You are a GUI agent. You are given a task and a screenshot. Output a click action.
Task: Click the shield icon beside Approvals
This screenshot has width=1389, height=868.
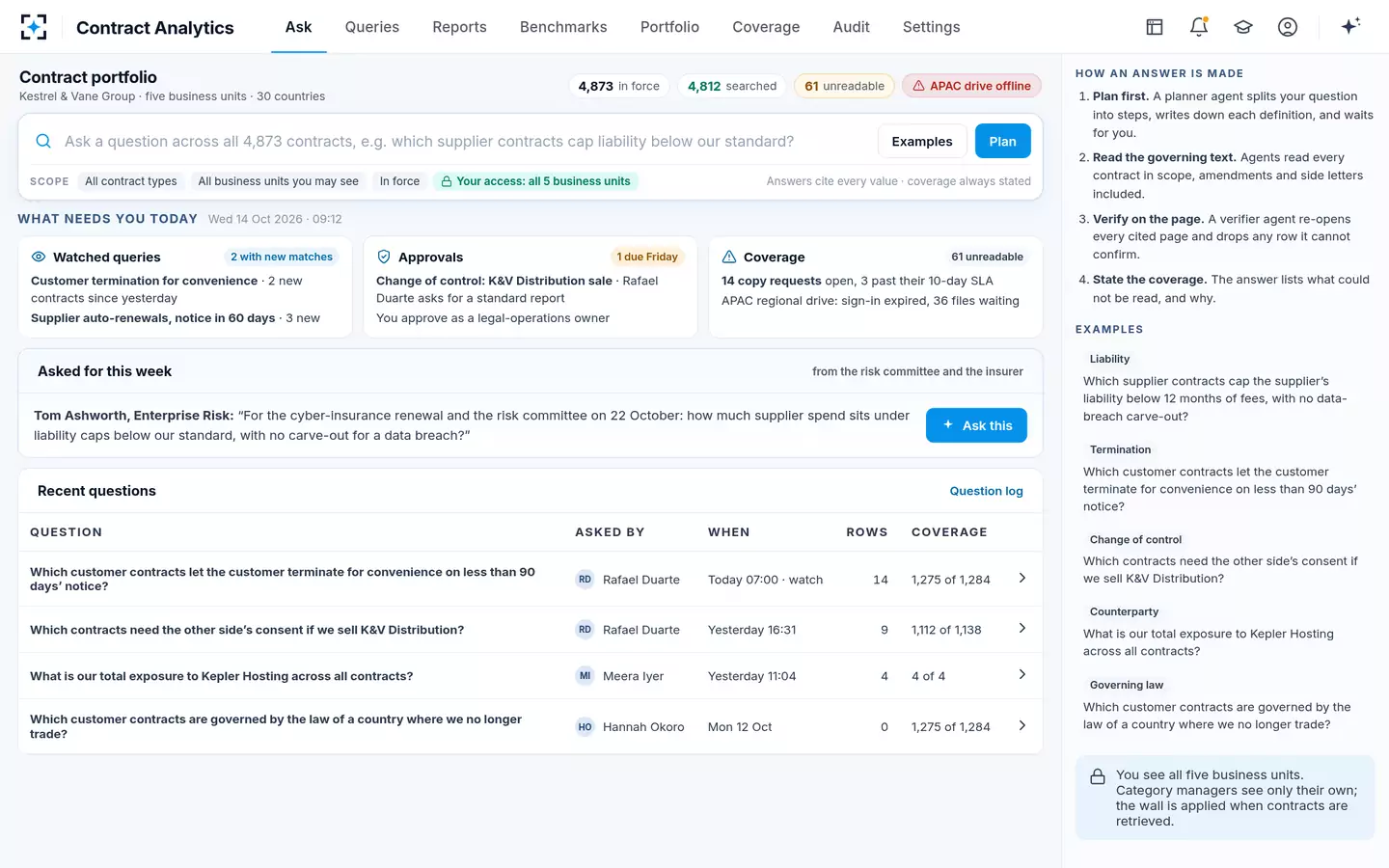[x=384, y=257]
